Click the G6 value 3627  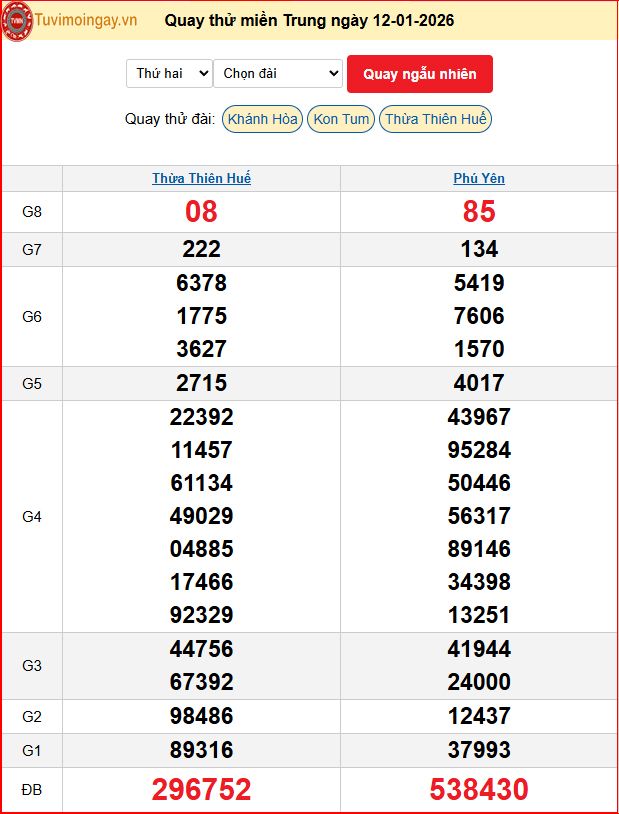[x=201, y=349]
